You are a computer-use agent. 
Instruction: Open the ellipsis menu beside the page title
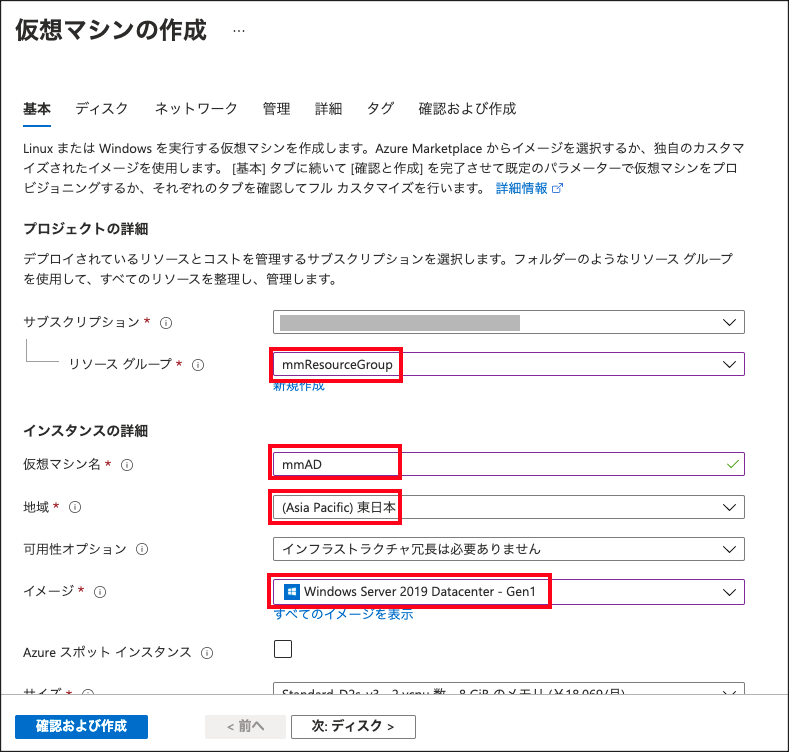(x=239, y=31)
